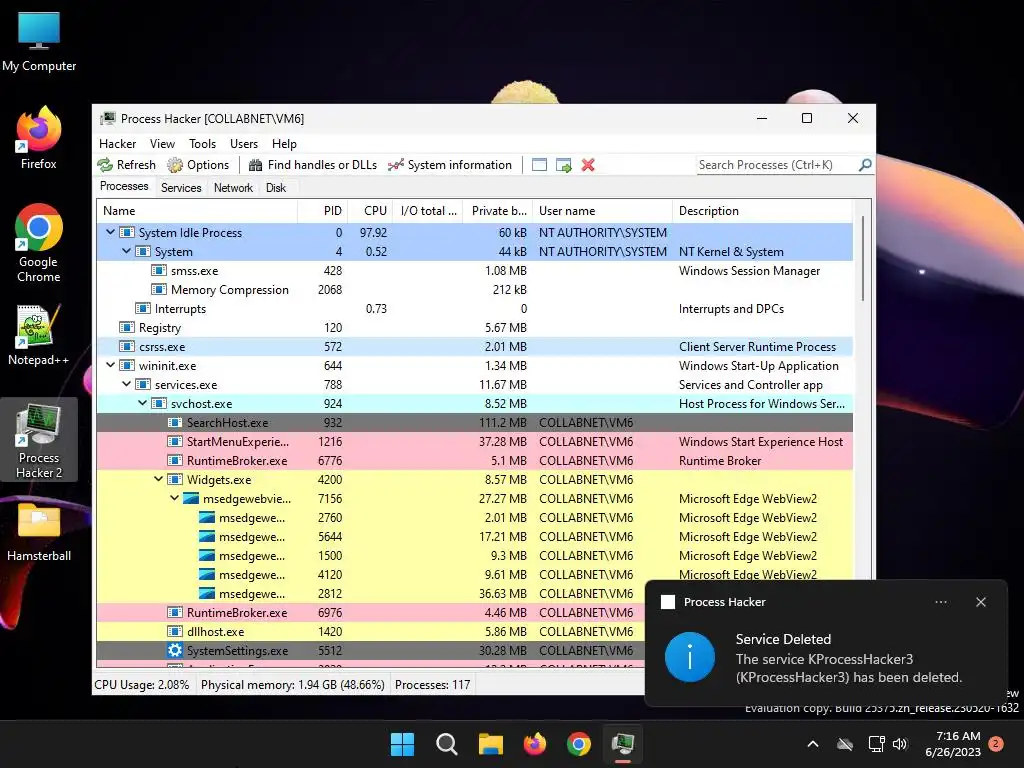Select RuntimeBroker.exe with PID 6776

[475, 460]
